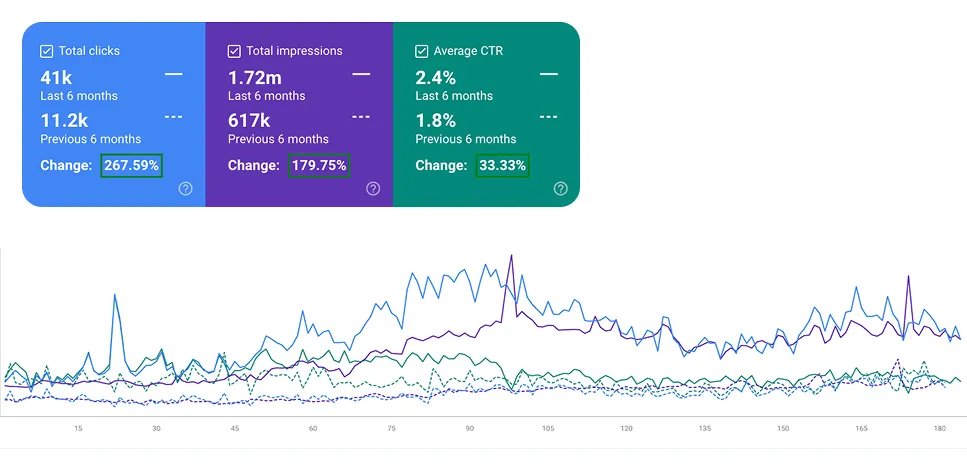The height and width of the screenshot is (469, 967).
Task: Click the "Total impressions" card title
Action: pos(294,51)
